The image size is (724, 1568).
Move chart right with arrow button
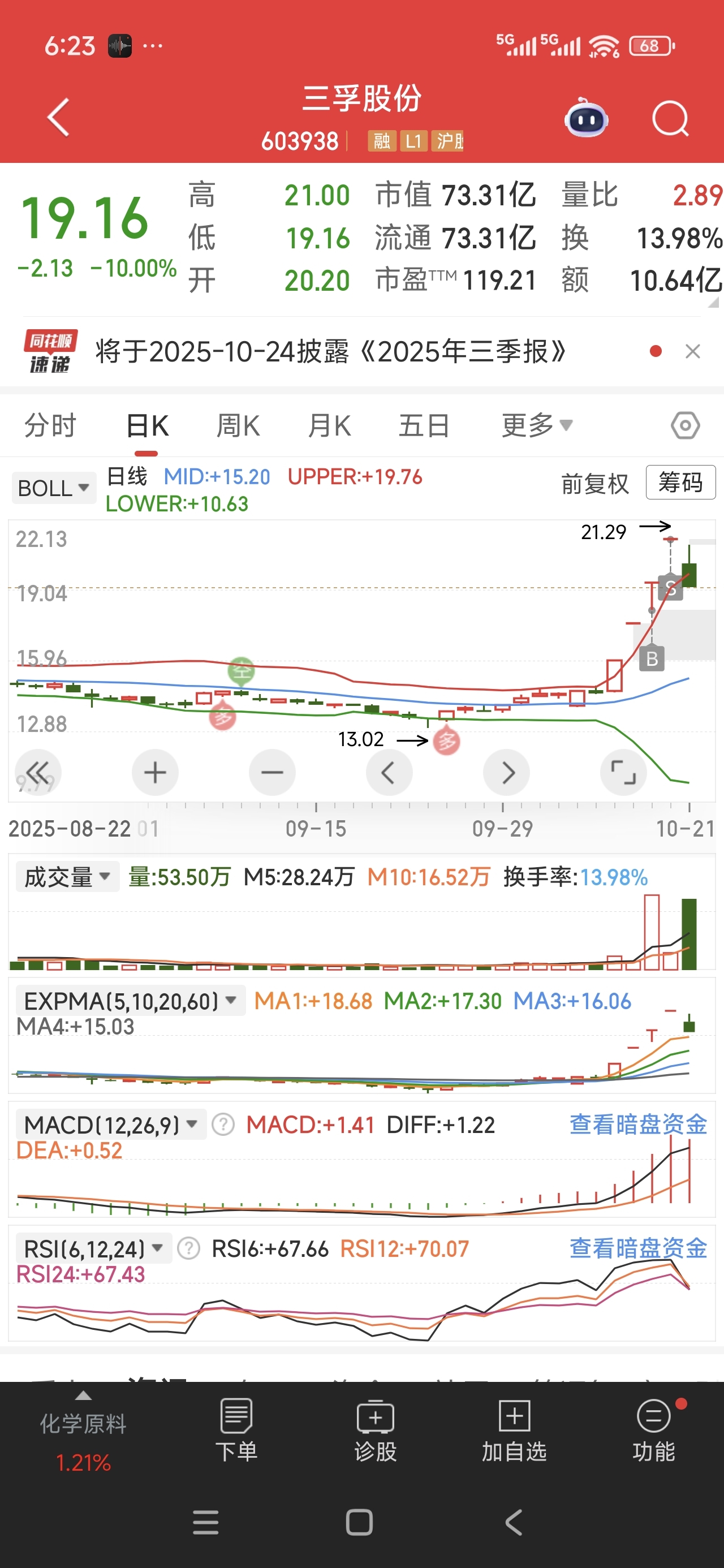pos(506,773)
